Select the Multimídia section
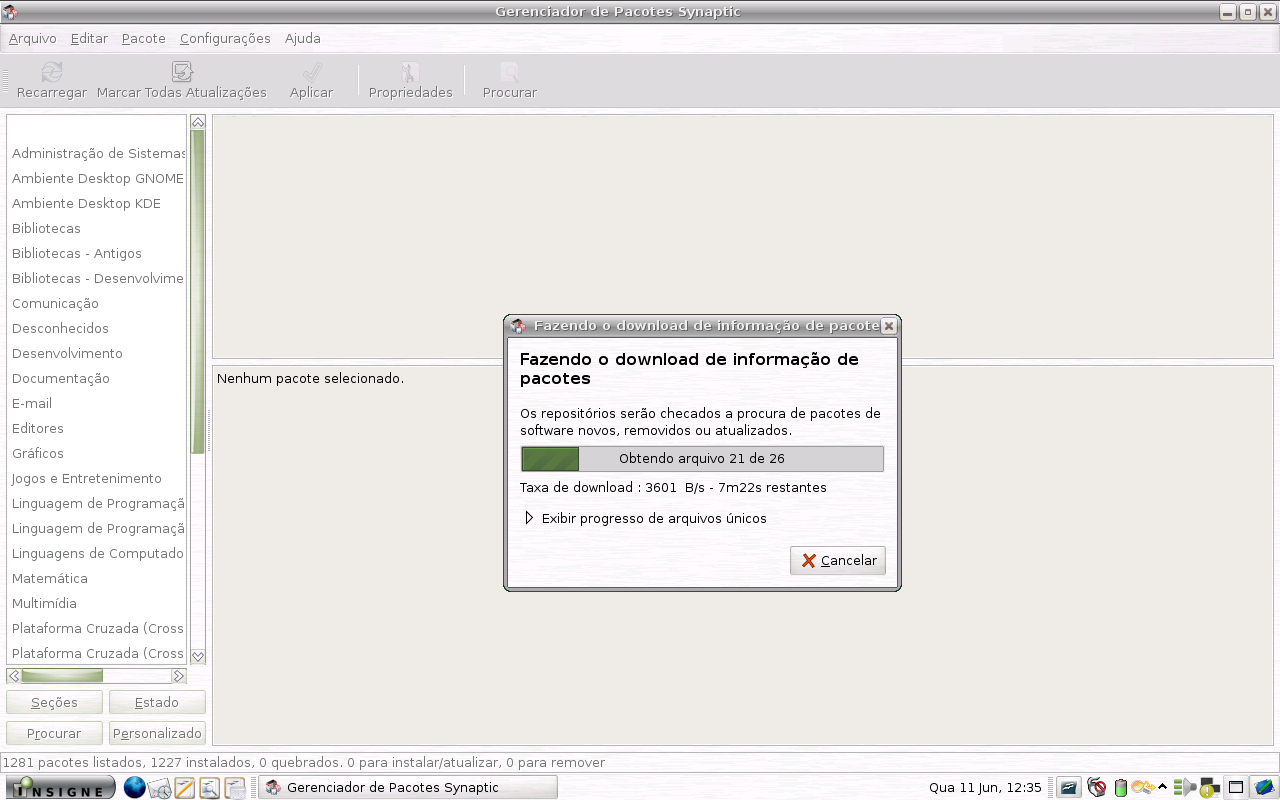 [x=97, y=603]
